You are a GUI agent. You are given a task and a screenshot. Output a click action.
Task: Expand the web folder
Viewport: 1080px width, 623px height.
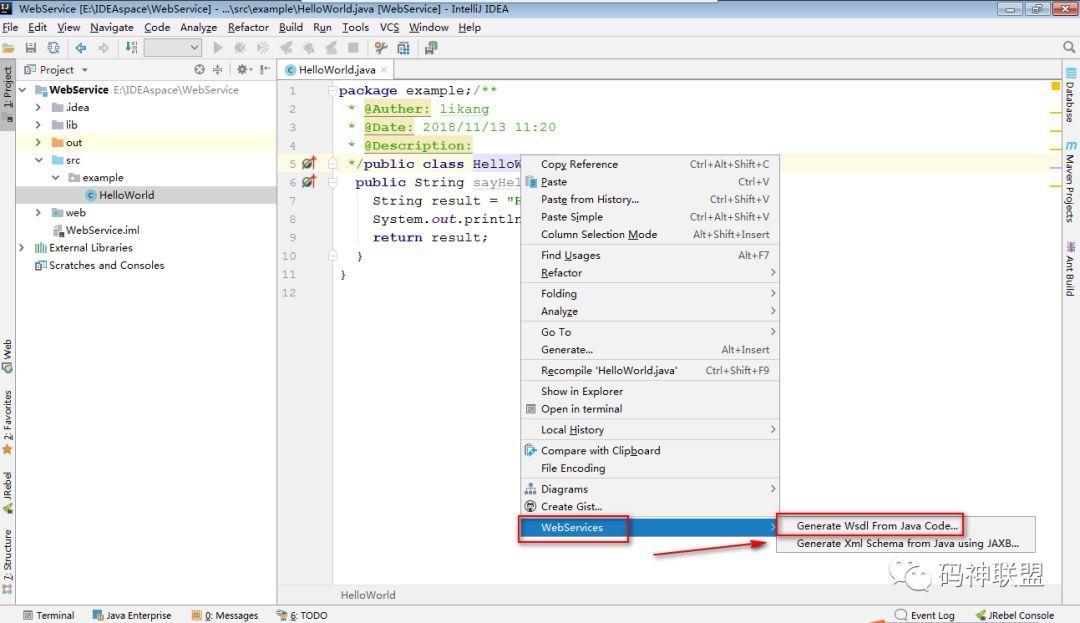click(x=39, y=212)
